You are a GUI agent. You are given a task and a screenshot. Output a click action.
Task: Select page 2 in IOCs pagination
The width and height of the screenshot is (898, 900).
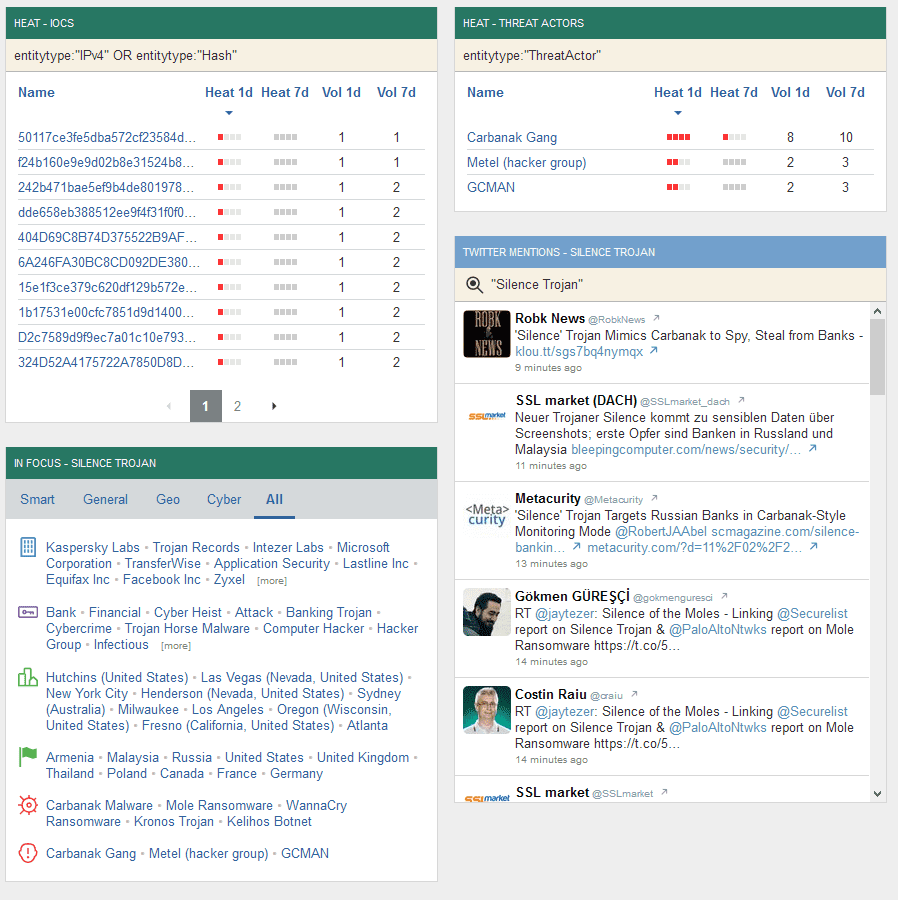pyautogui.click(x=237, y=406)
